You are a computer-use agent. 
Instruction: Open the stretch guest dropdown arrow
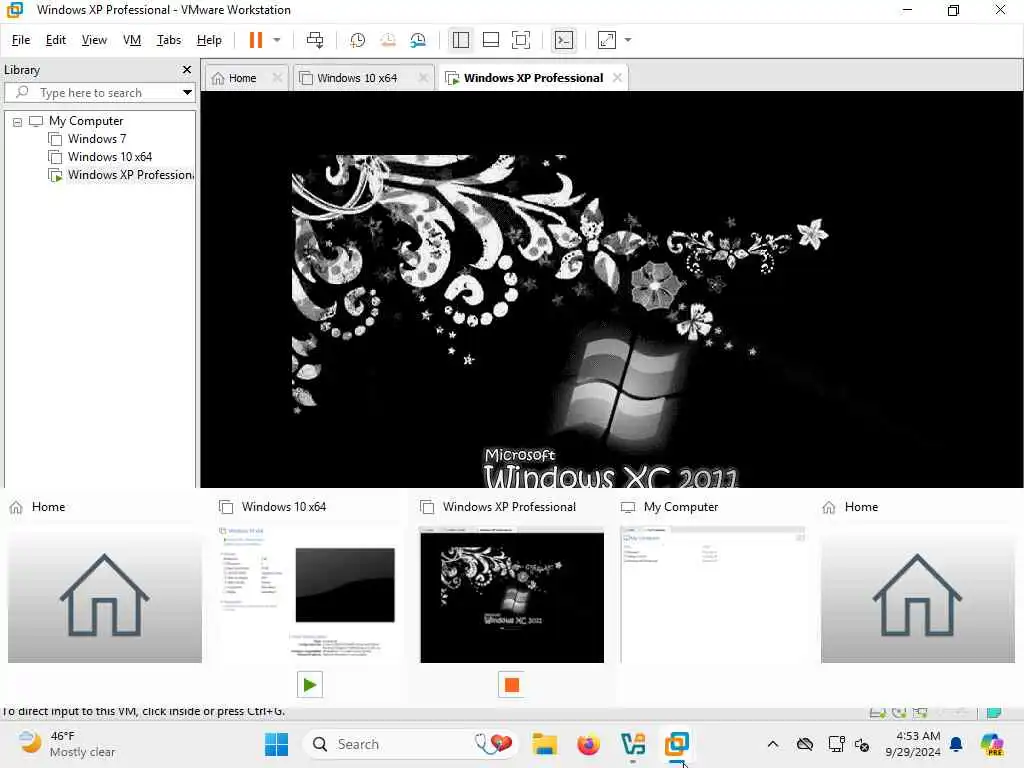[628, 40]
